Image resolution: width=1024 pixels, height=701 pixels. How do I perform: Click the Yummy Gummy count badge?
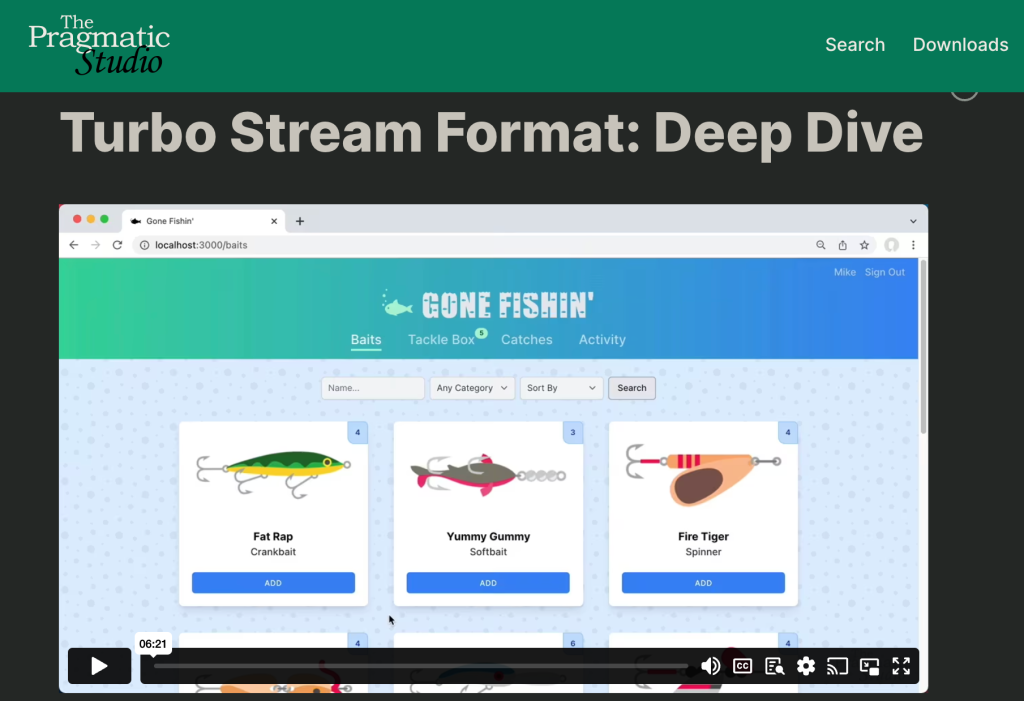(573, 432)
